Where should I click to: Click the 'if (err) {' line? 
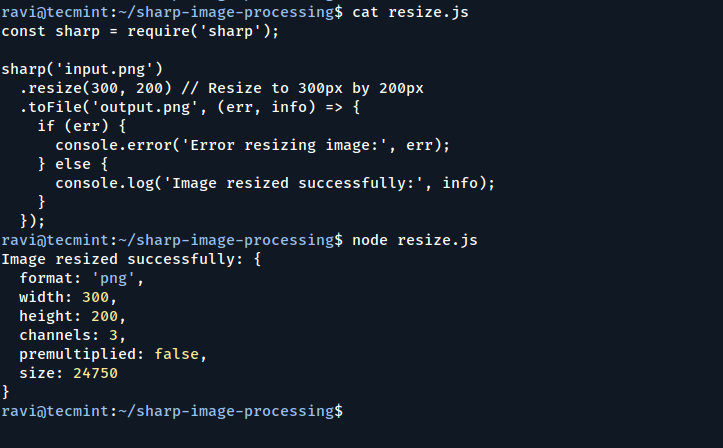click(x=82, y=126)
